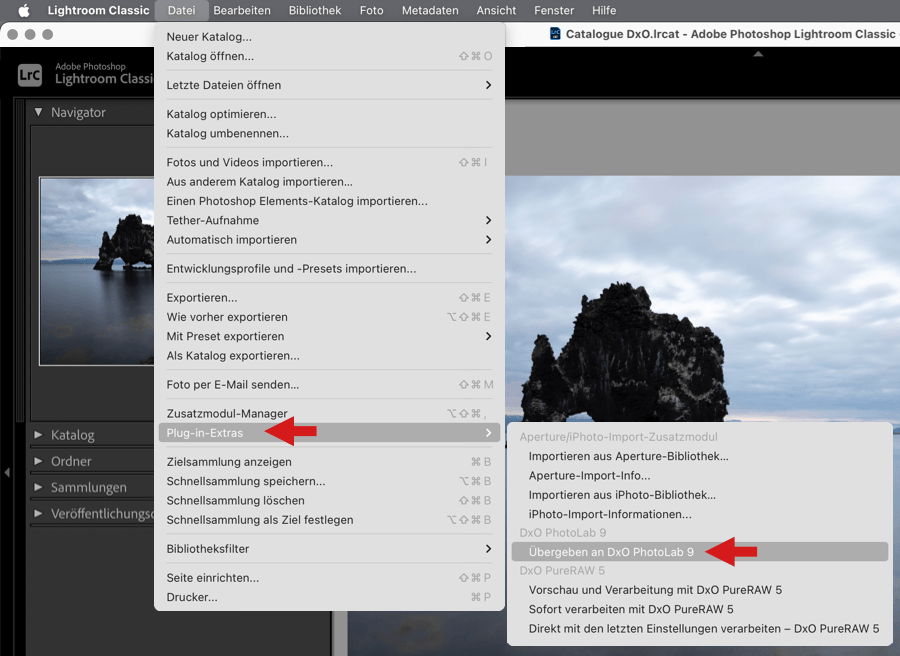This screenshot has width=900, height=656.
Task: Click the Lrc application logo
Action: click(x=30, y=75)
